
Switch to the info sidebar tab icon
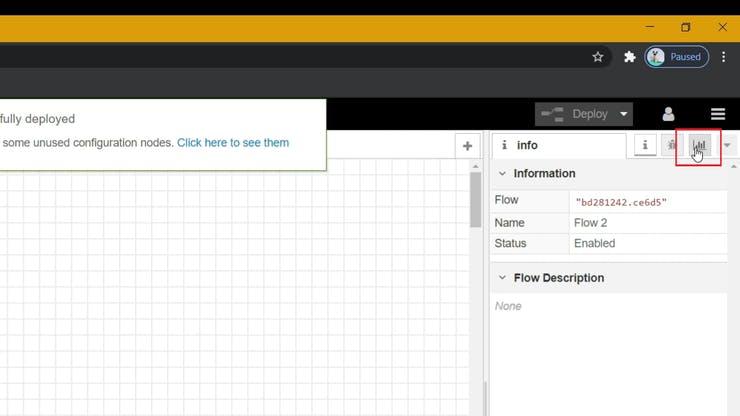(x=645, y=146)
